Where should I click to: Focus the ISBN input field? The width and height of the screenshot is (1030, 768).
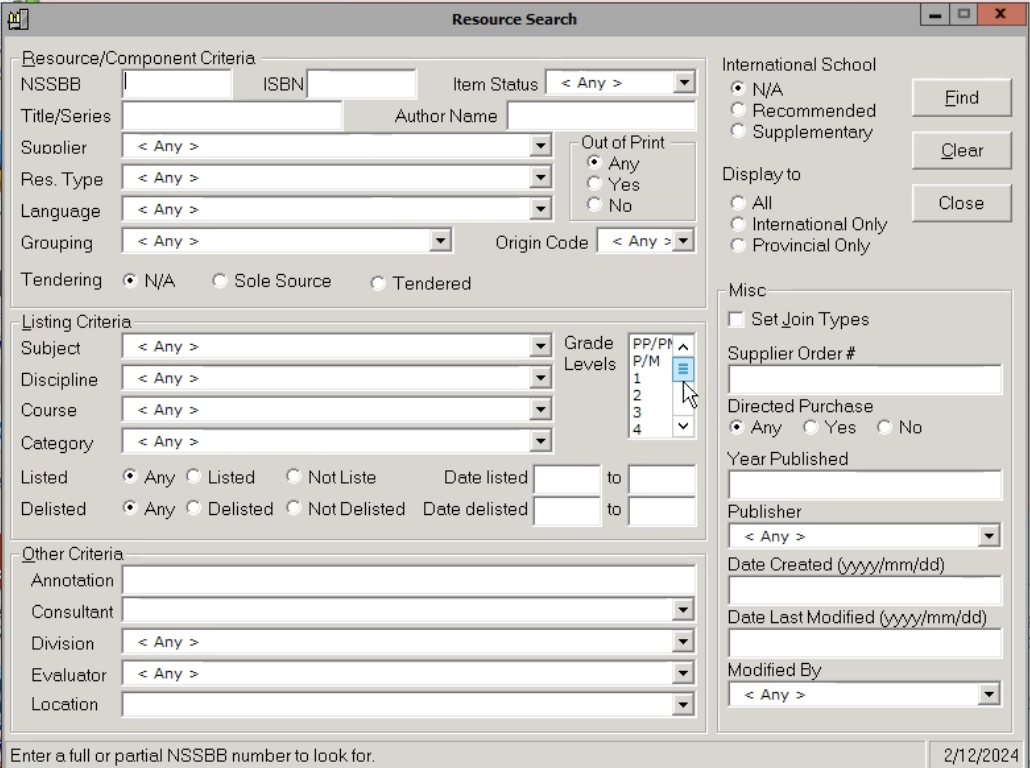pyautogui.click(x=361, y=83)
